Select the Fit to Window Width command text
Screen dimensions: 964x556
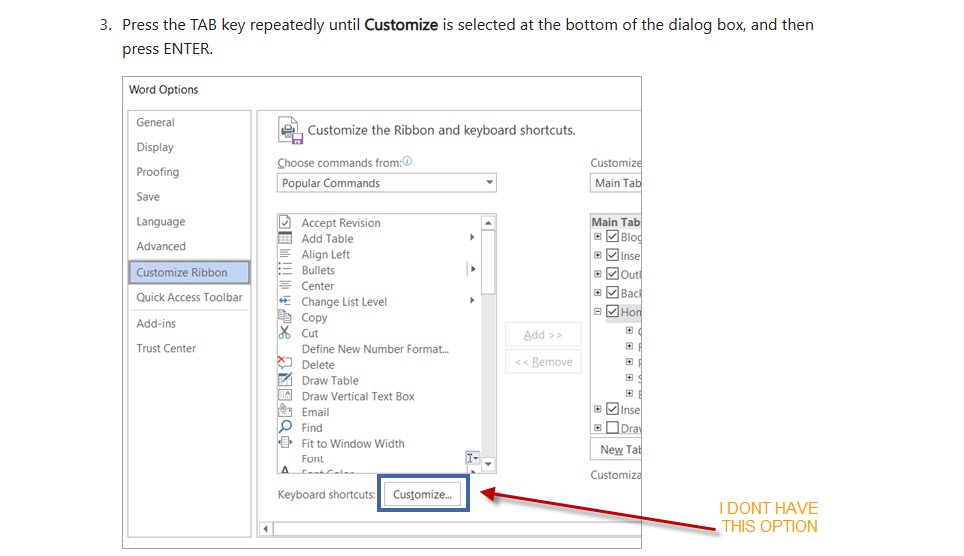[x=353, y=443]
